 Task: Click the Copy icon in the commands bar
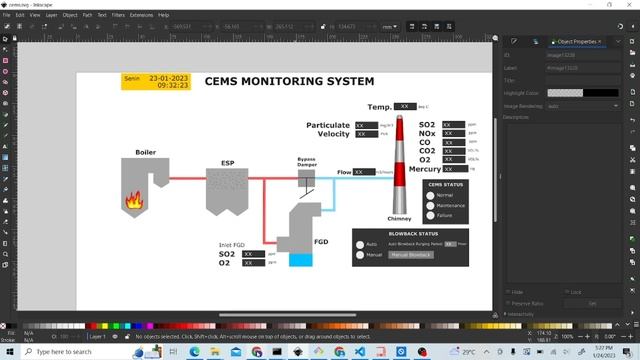[632, 148]
